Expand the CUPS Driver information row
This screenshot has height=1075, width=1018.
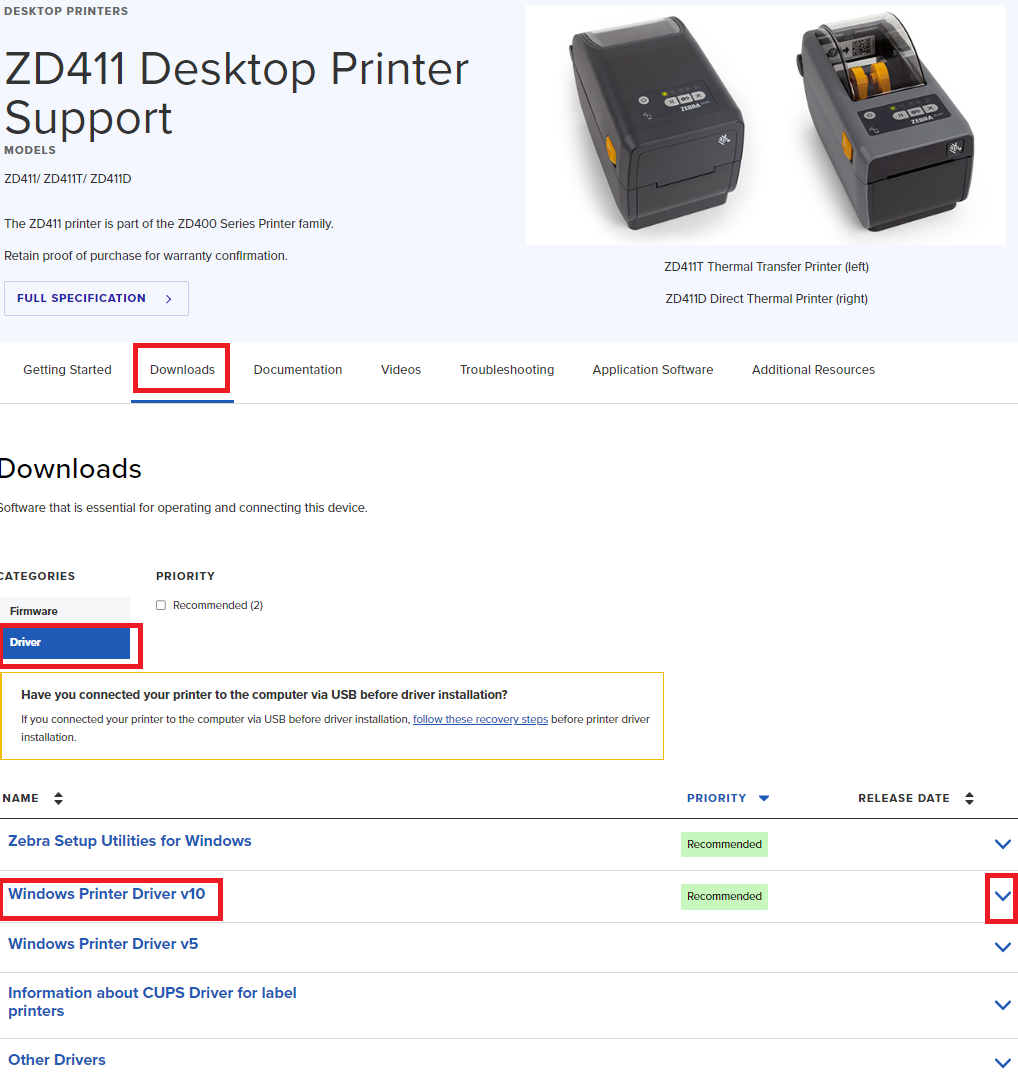[x=1002, y=1004]
